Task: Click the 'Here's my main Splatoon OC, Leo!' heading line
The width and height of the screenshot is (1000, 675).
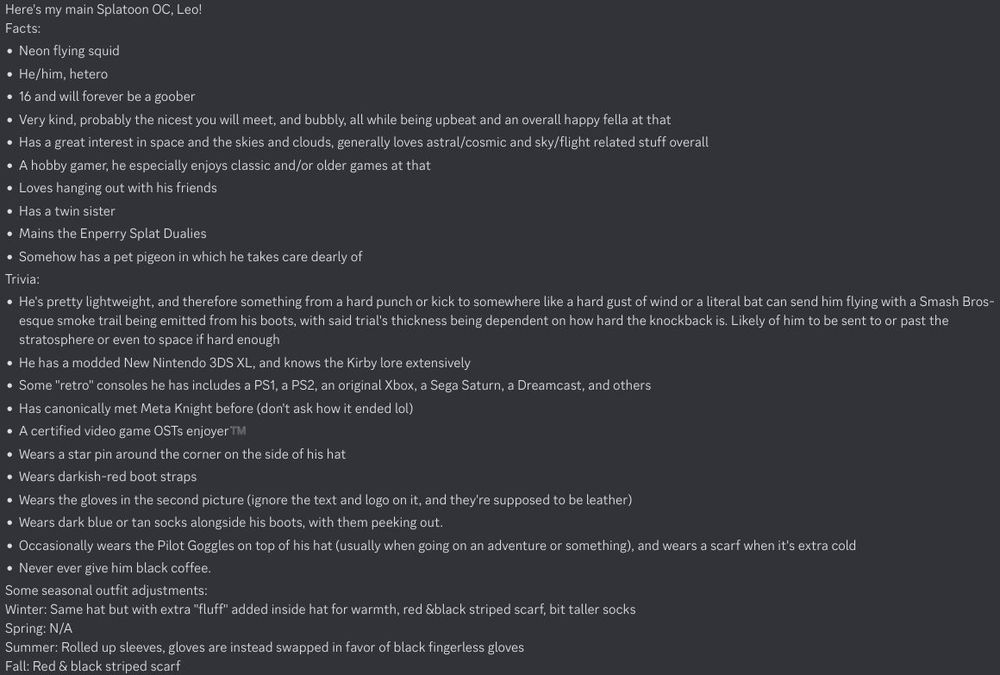Action: click(x=103, y=10)
